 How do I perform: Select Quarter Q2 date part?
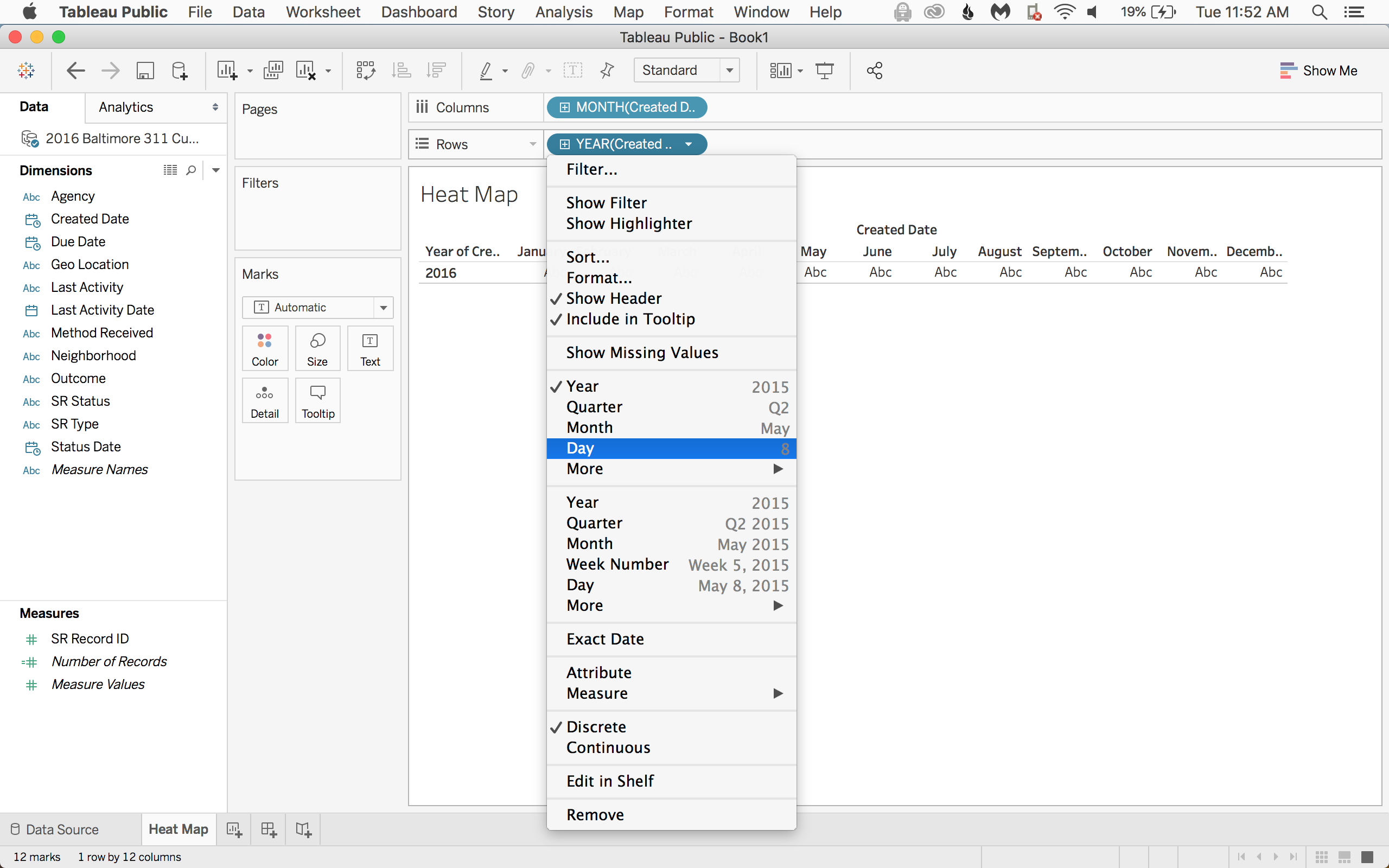[671, 407]
